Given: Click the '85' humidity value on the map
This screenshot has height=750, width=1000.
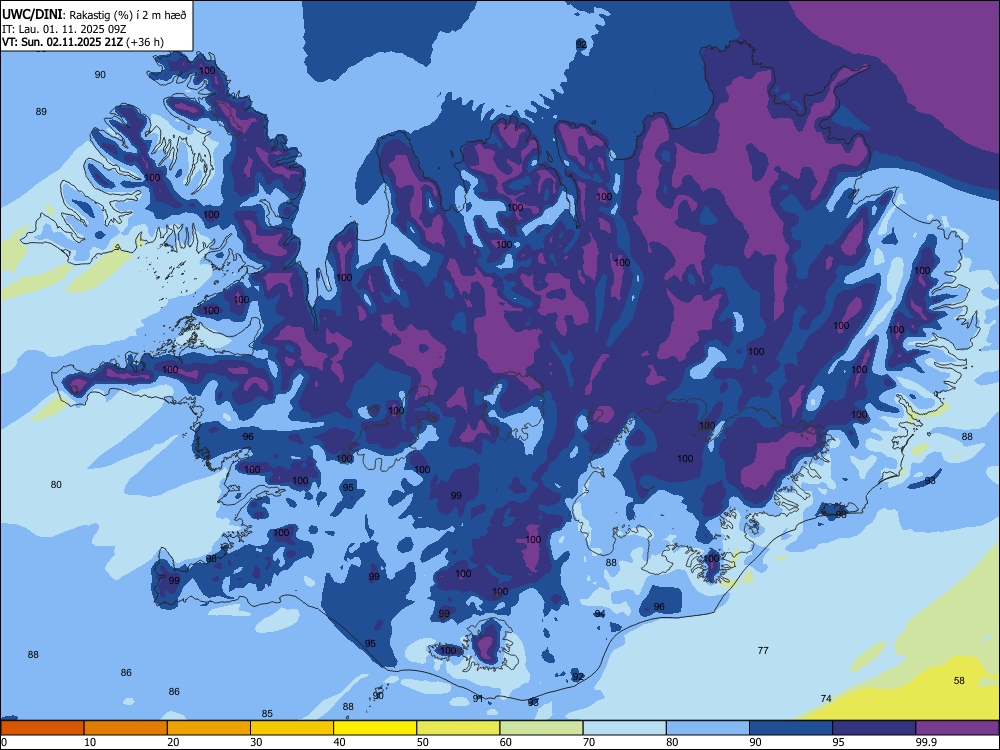Looking at the screenshot, I should click(267, 714).
